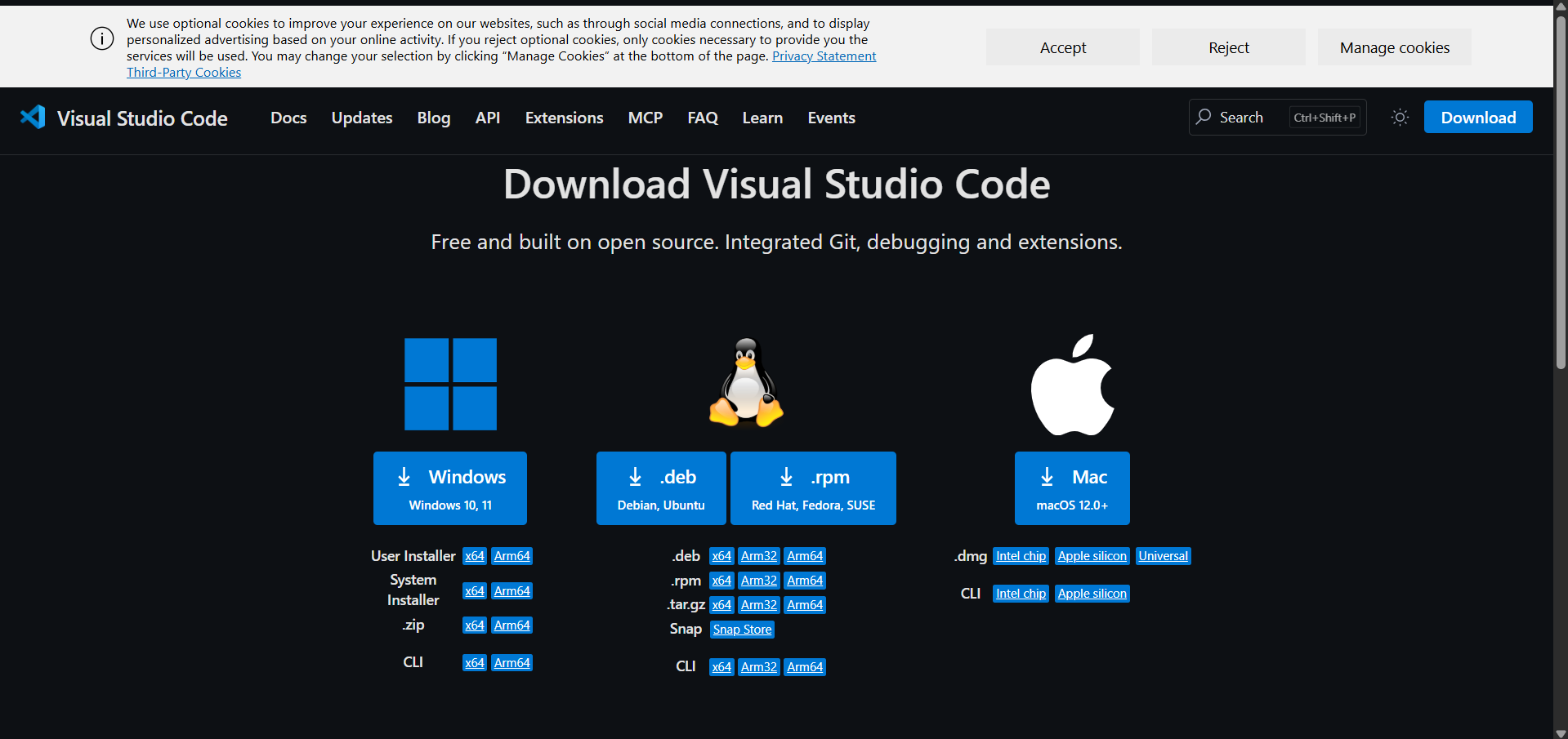Click the Linux Tux penguin image
1568x739 pixels.
point(746,382)
